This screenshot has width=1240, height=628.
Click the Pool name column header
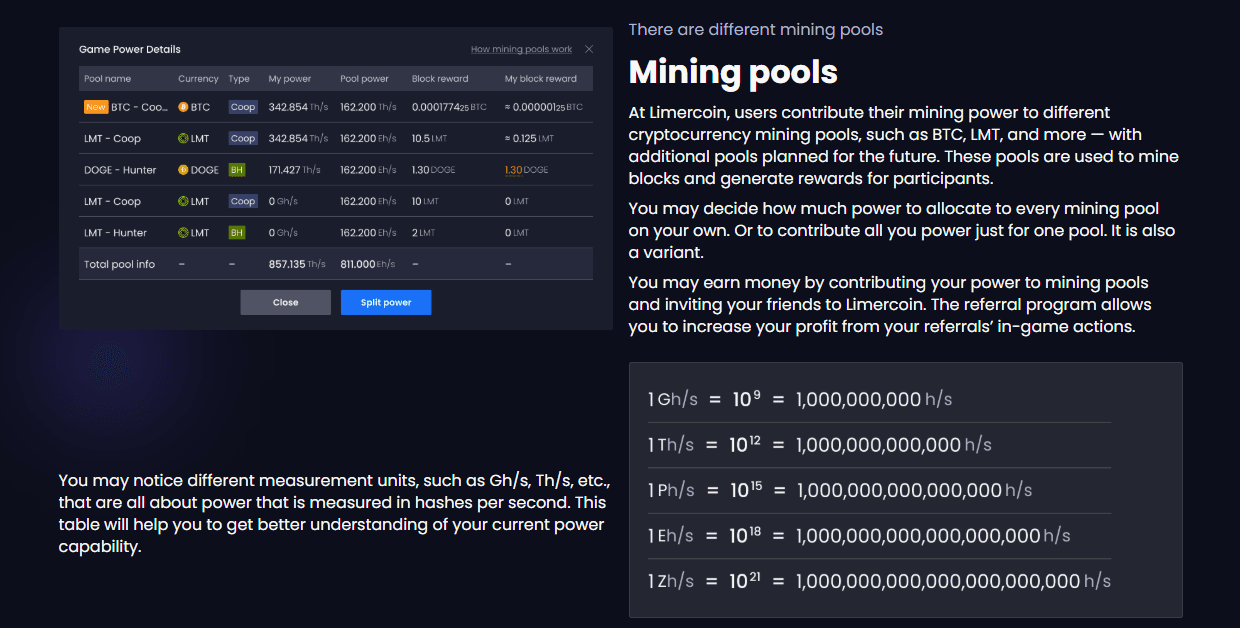[107, 79]
